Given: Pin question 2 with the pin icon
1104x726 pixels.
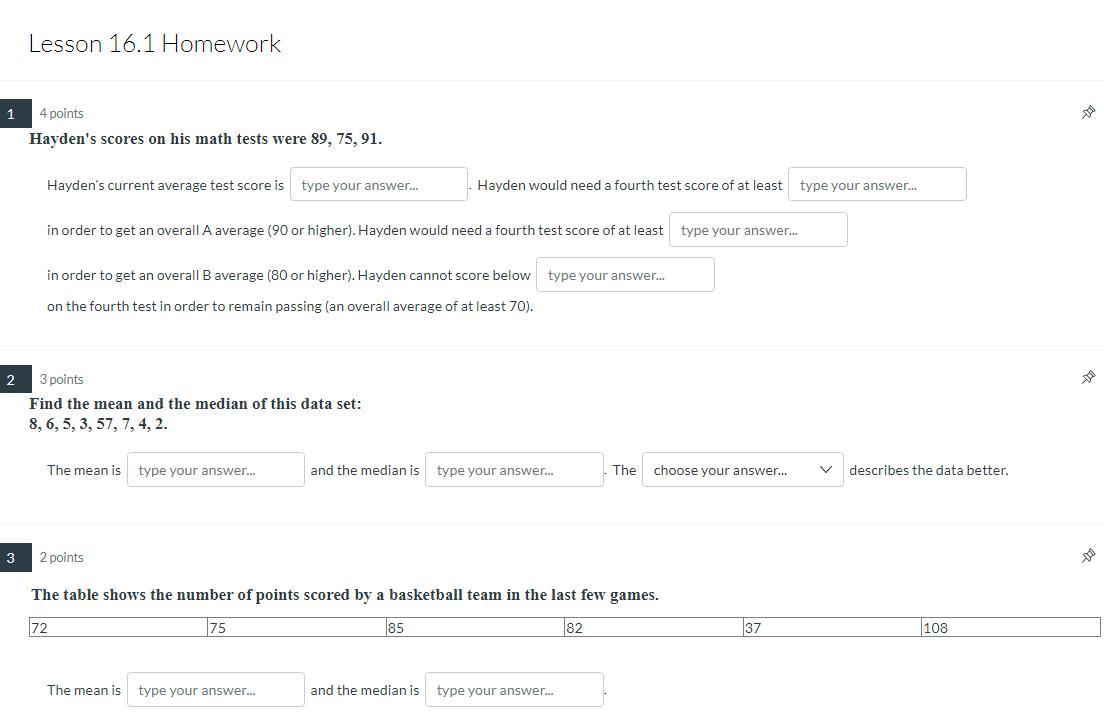Looking at the screenshot, I should 1088,378.
